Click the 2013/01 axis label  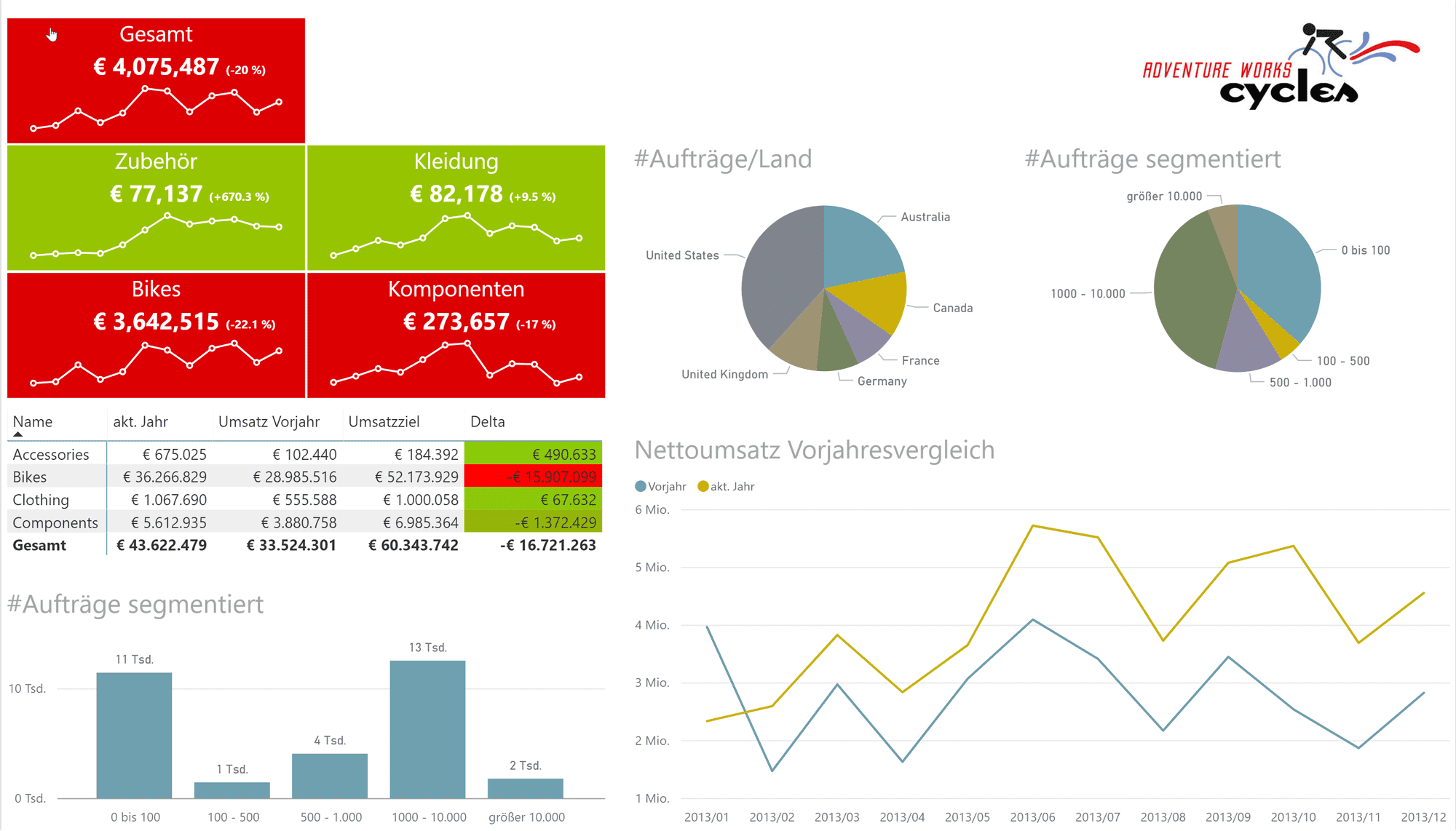706,817
